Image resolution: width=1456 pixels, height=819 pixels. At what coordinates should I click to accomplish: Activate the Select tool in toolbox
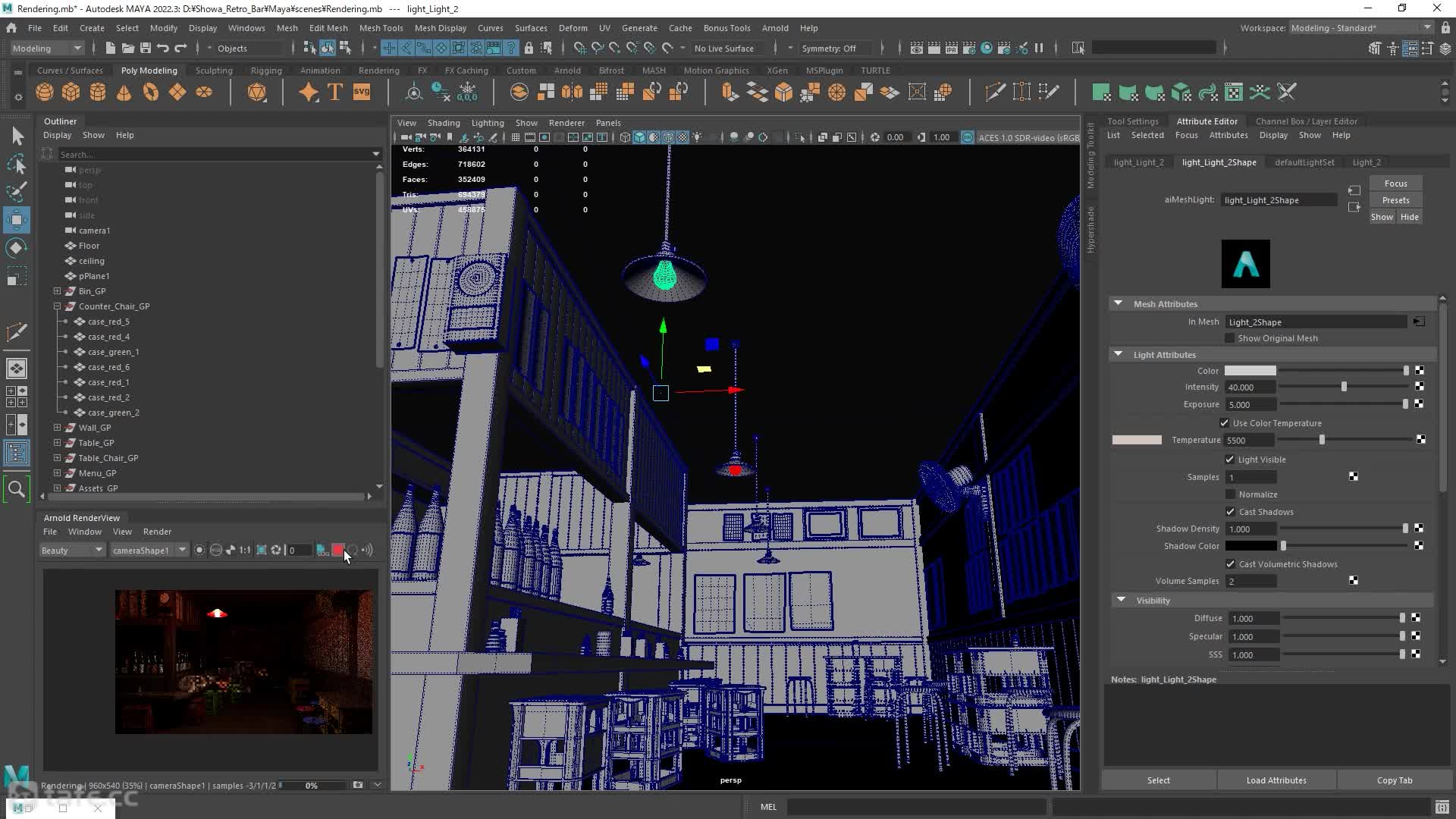tap(17, 136)
